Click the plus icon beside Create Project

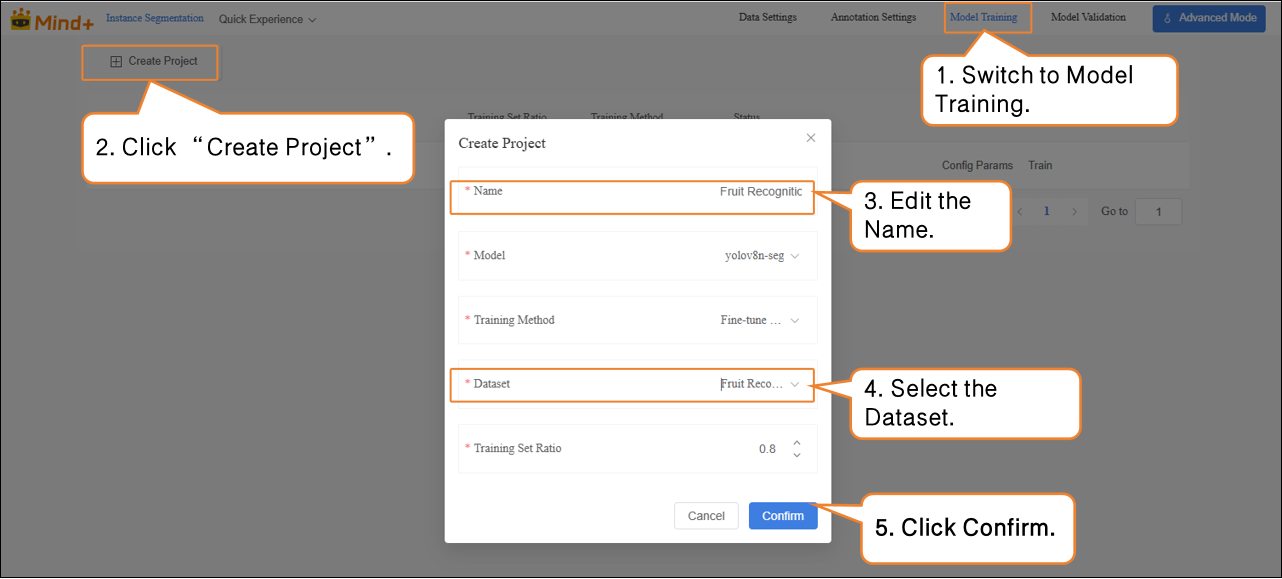pos(116,61)
